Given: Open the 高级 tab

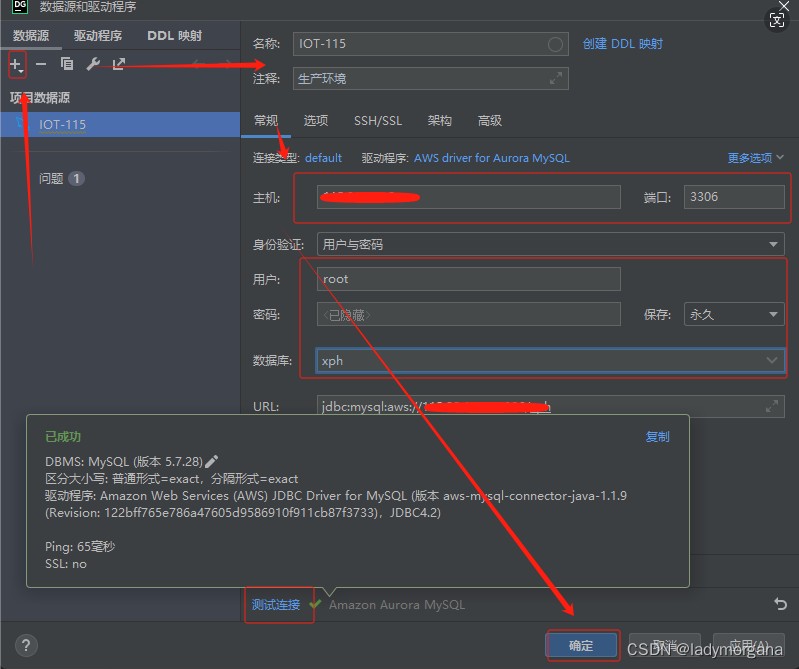Looking at the screenshot, I should tap(490, 121).
